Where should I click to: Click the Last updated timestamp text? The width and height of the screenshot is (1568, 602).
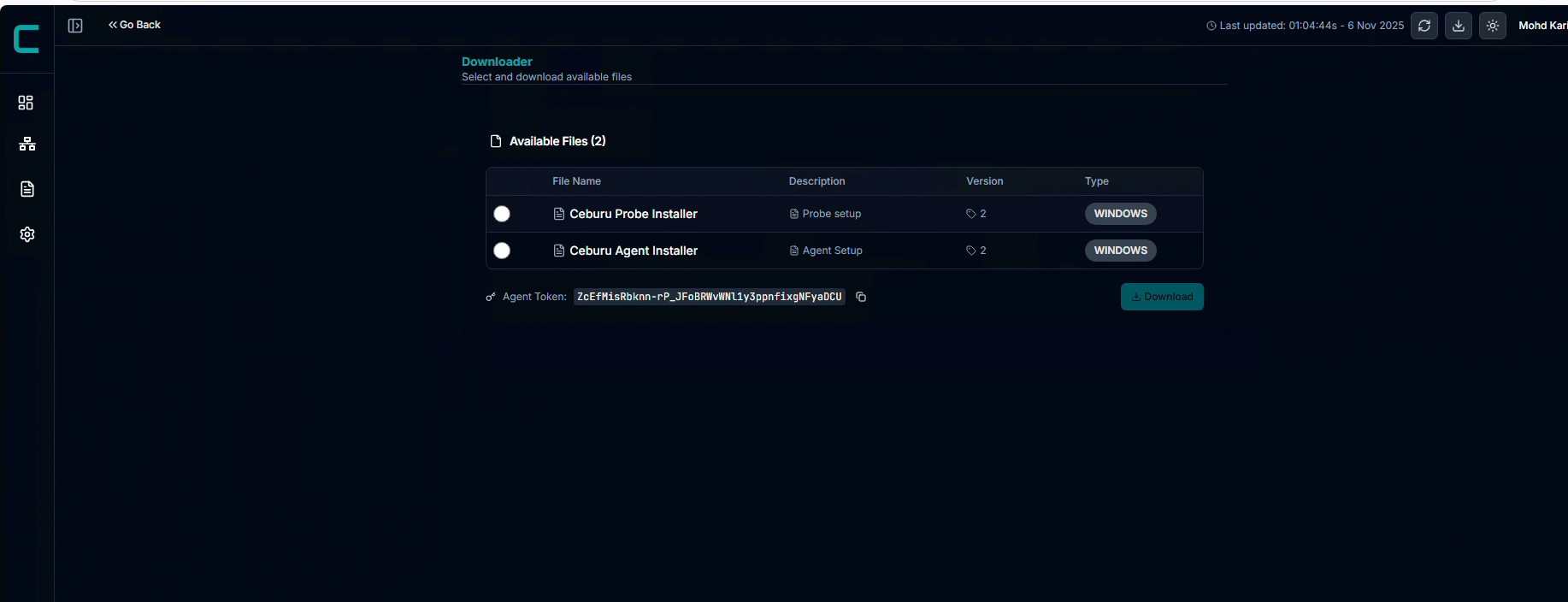pos(1312,26)
